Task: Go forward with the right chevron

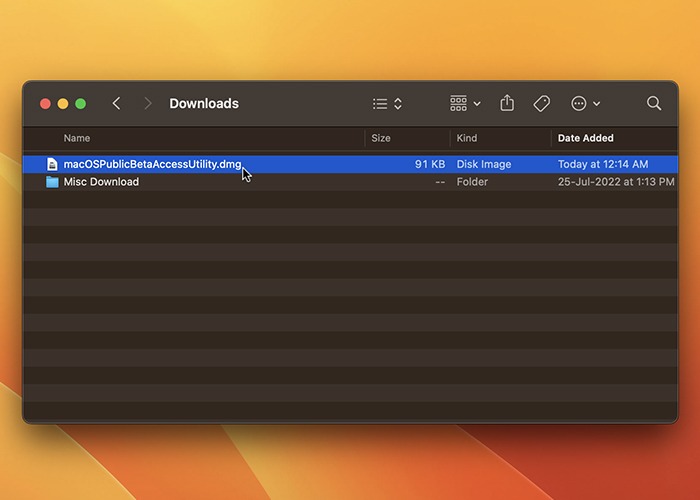Action: [148, 104]
